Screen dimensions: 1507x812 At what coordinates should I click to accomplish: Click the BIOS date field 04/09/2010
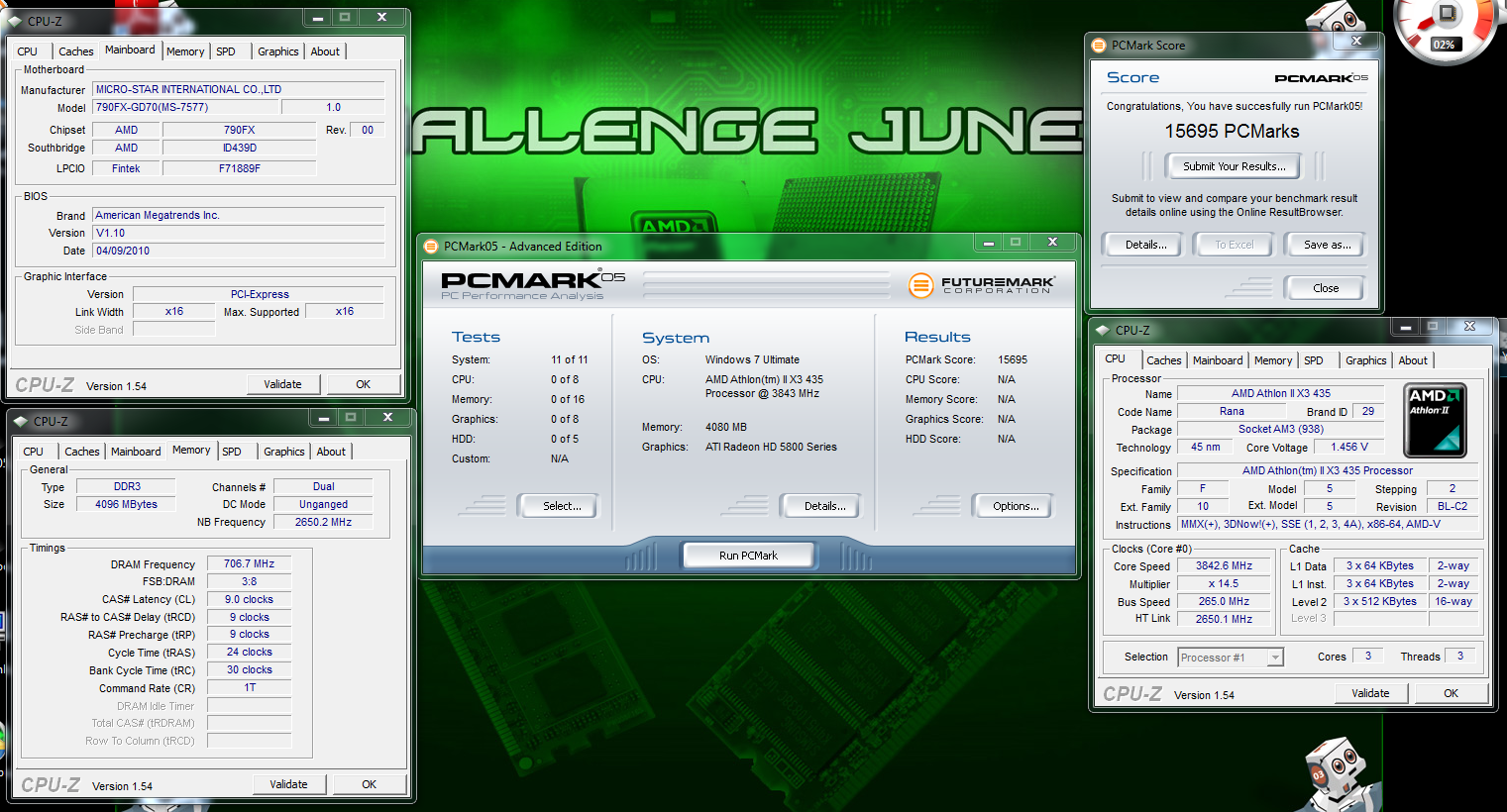238,251
